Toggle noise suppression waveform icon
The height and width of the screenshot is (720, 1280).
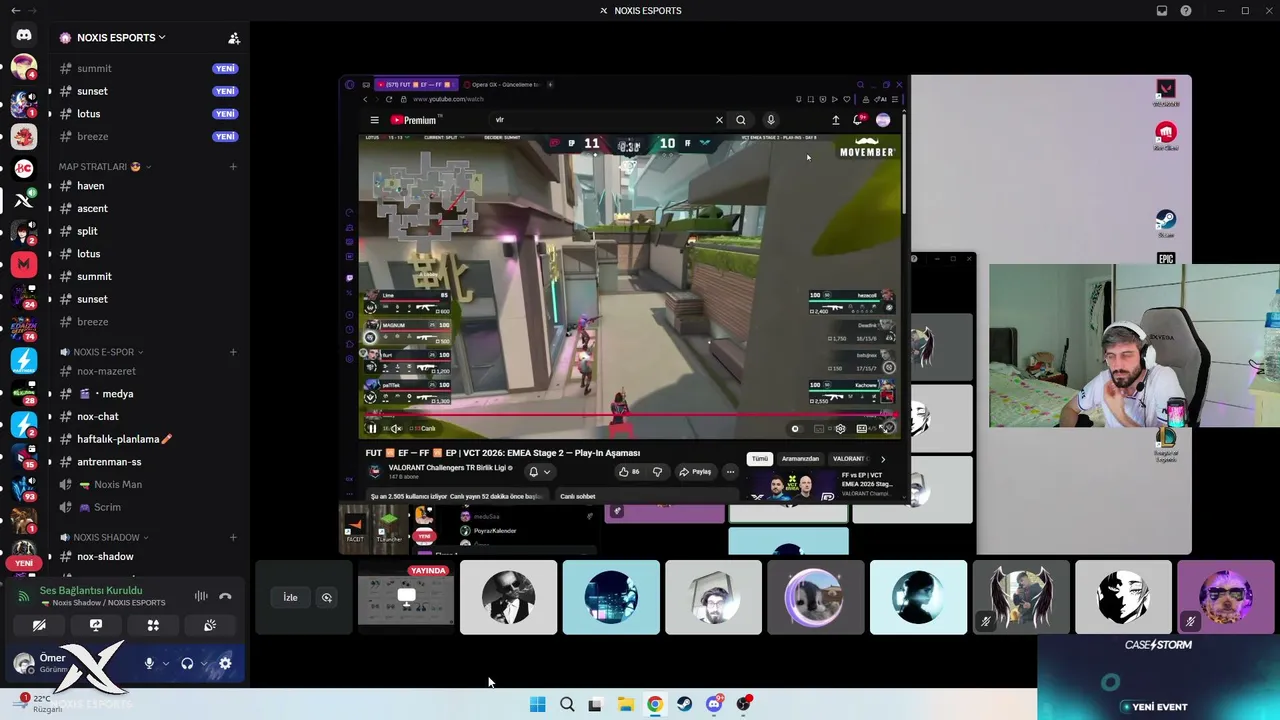[201, 596]
